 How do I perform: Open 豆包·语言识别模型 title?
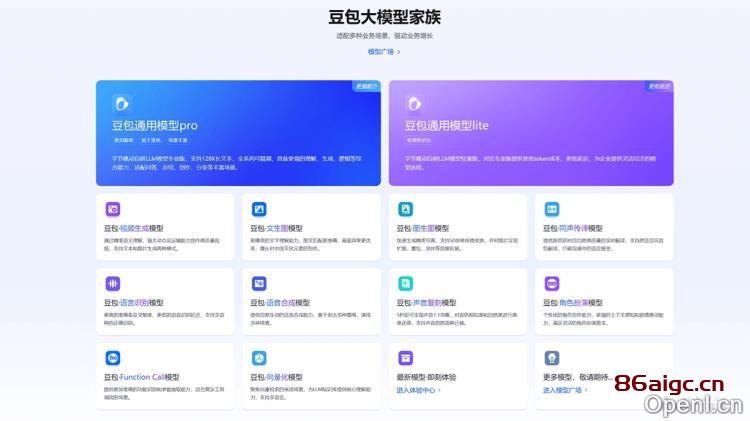coord(134,303)
